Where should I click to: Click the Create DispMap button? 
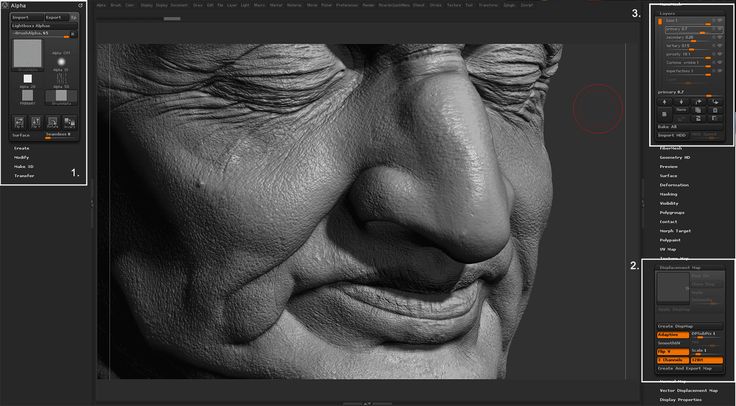(x=690, y=326)
